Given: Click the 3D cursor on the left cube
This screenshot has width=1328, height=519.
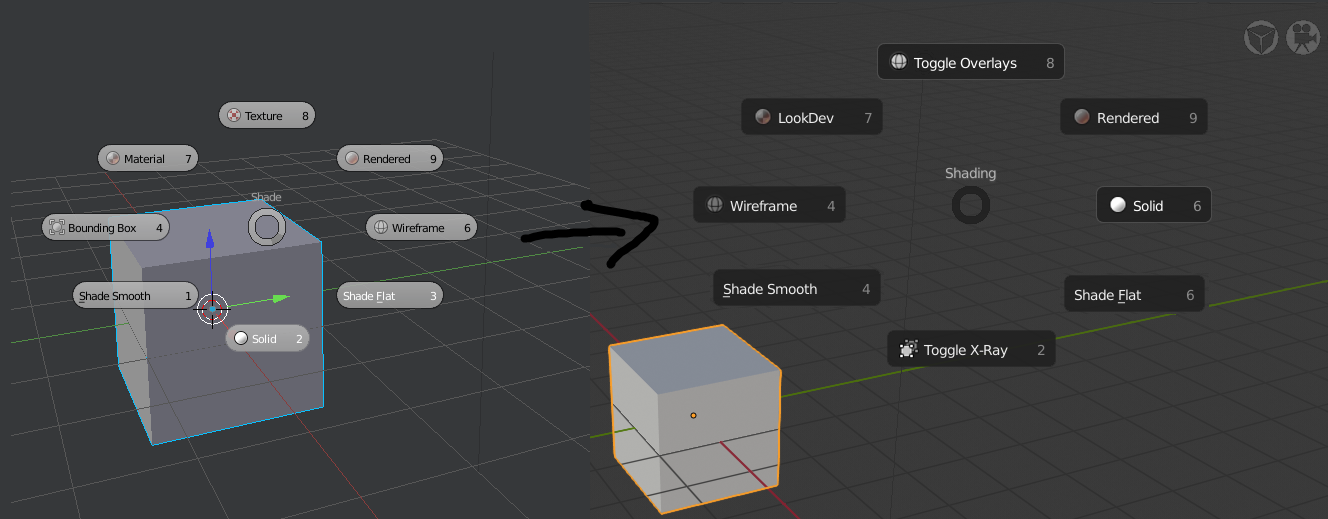Looking at the screenshot, I should point(213,310).
